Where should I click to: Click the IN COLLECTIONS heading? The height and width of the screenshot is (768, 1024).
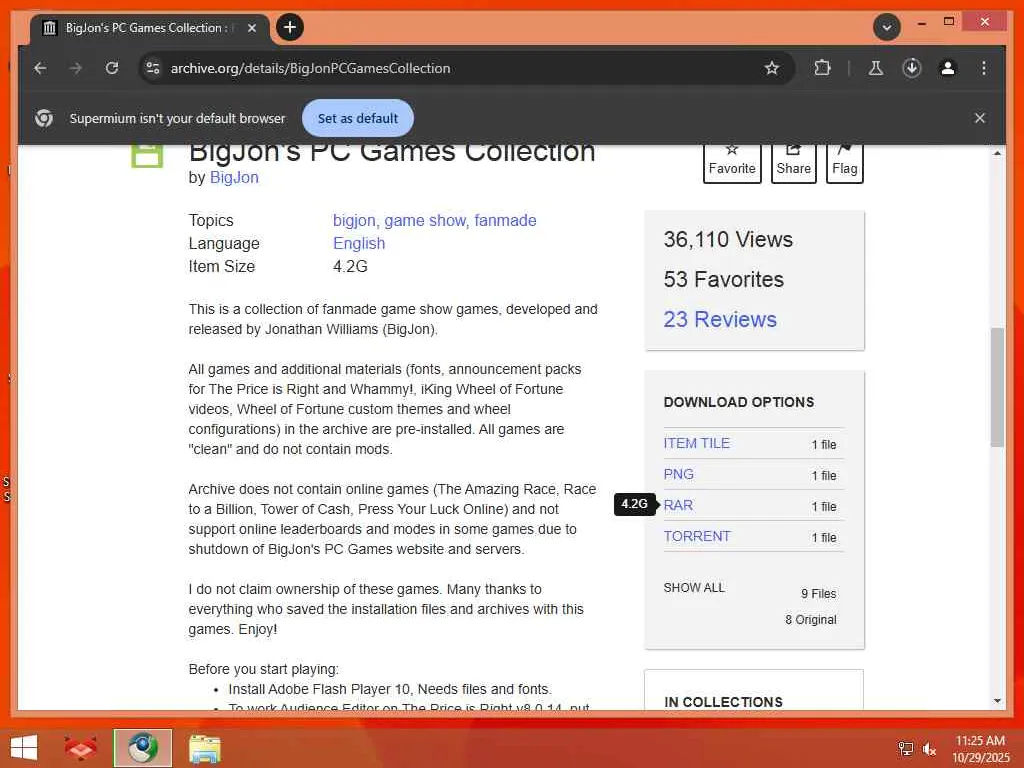[x=723, y=702]
